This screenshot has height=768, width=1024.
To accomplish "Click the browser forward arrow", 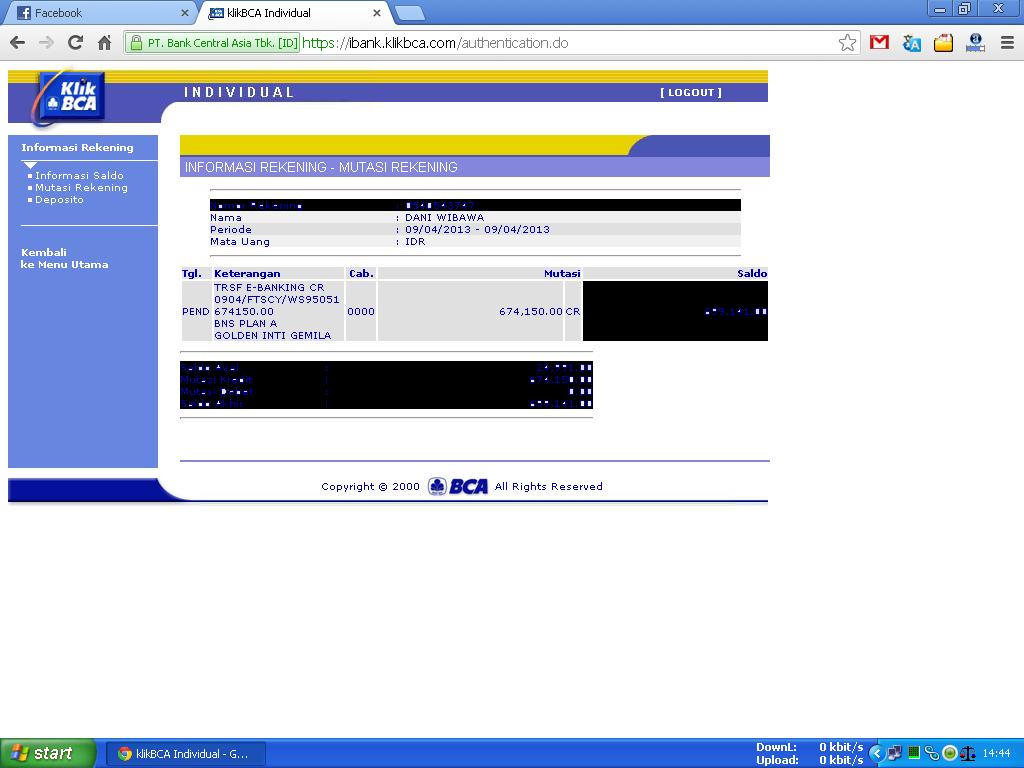I will (46, 43).
